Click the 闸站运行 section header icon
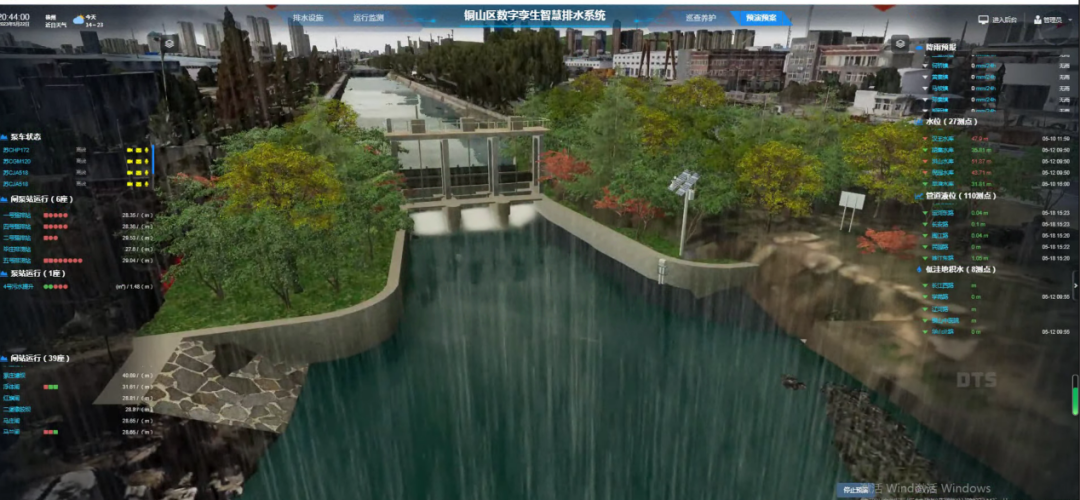 (4, 358)
